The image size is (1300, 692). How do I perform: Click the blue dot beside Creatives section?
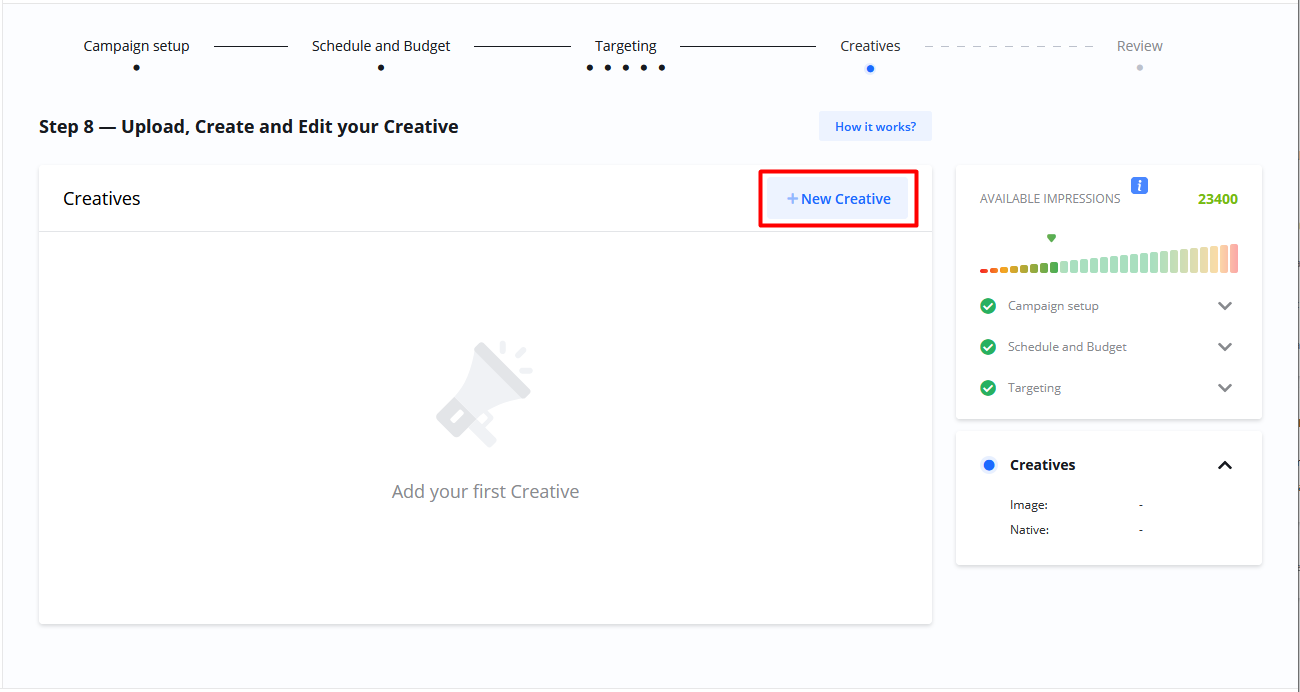(989, 465)
